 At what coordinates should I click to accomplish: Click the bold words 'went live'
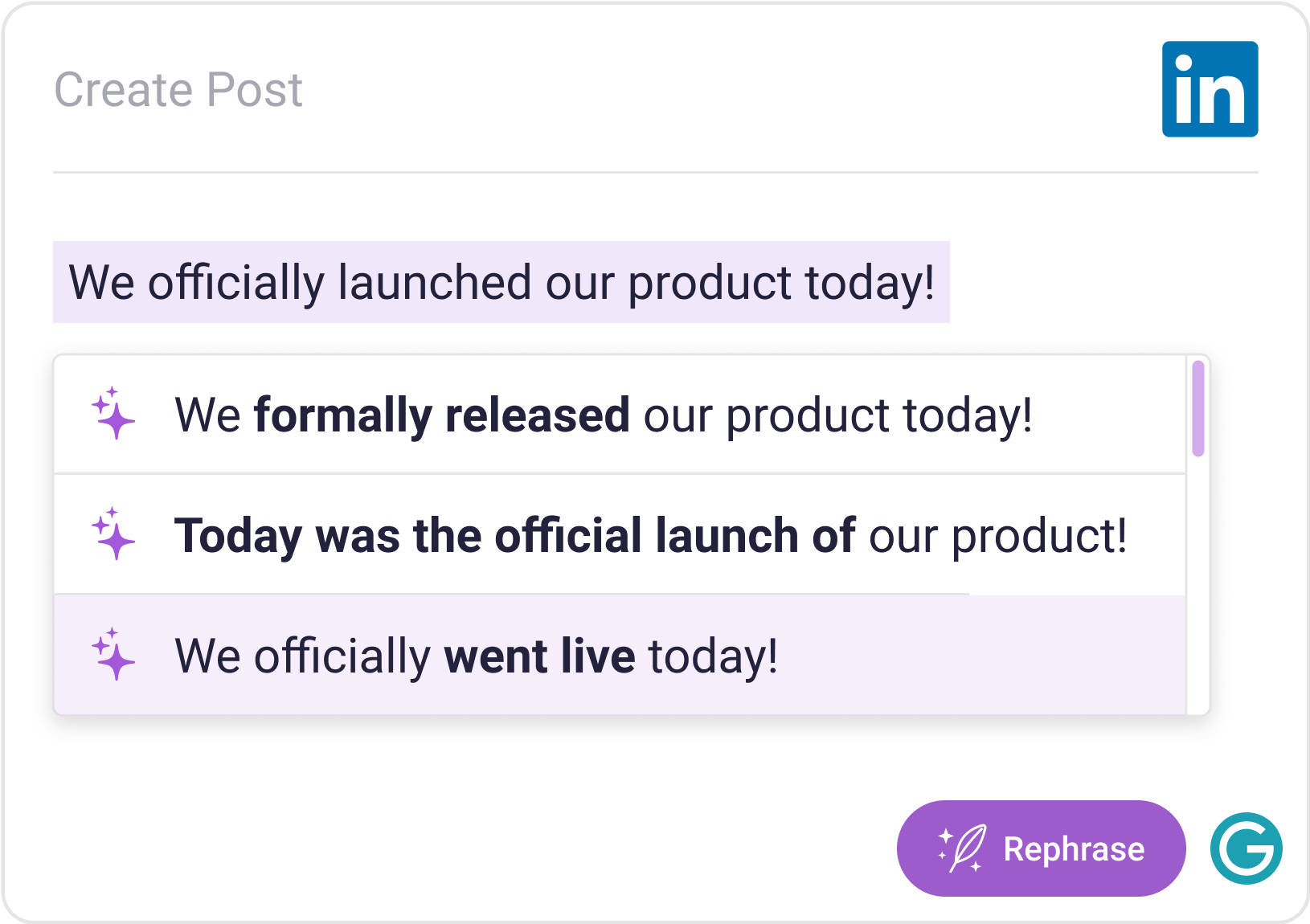point(539,656)
